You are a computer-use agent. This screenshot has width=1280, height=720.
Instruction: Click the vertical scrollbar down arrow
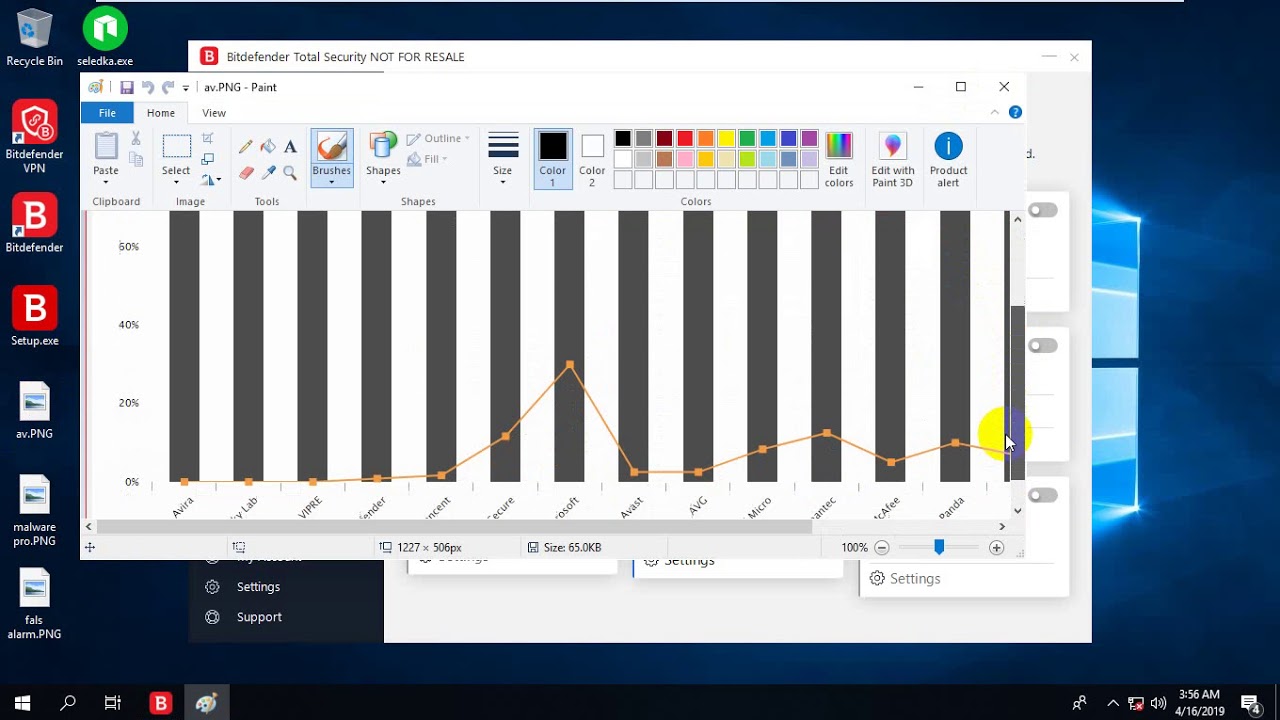tap(1017, 510)
